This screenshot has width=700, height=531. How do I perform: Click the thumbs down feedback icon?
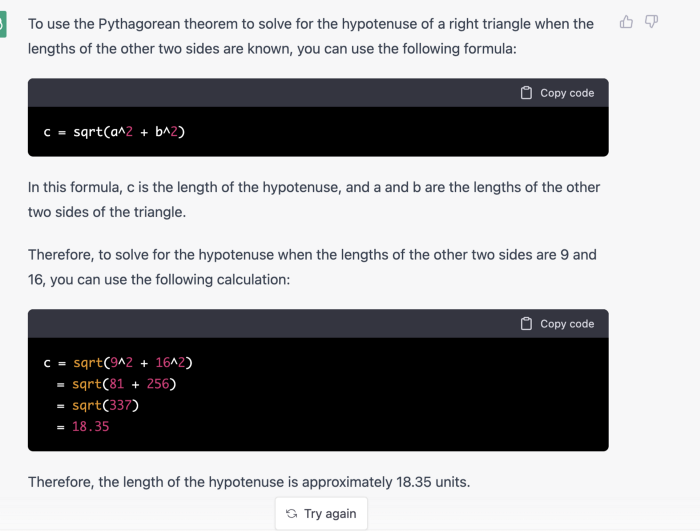[651, 21]
